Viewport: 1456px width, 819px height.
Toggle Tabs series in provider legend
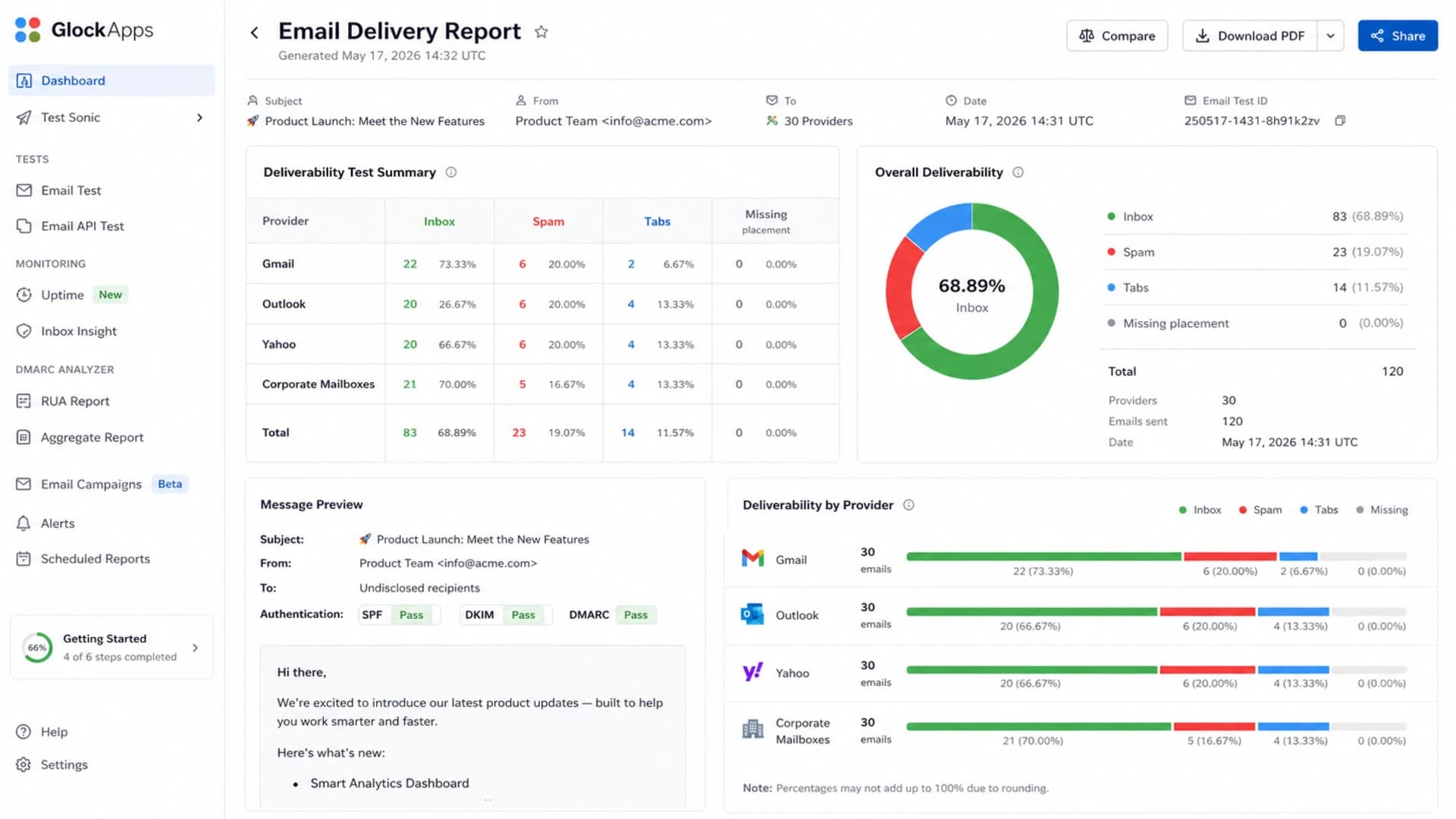tap(1319, 510)
